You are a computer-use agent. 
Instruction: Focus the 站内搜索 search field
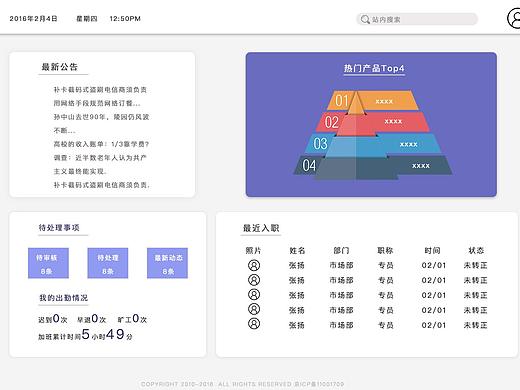point(417,19)
